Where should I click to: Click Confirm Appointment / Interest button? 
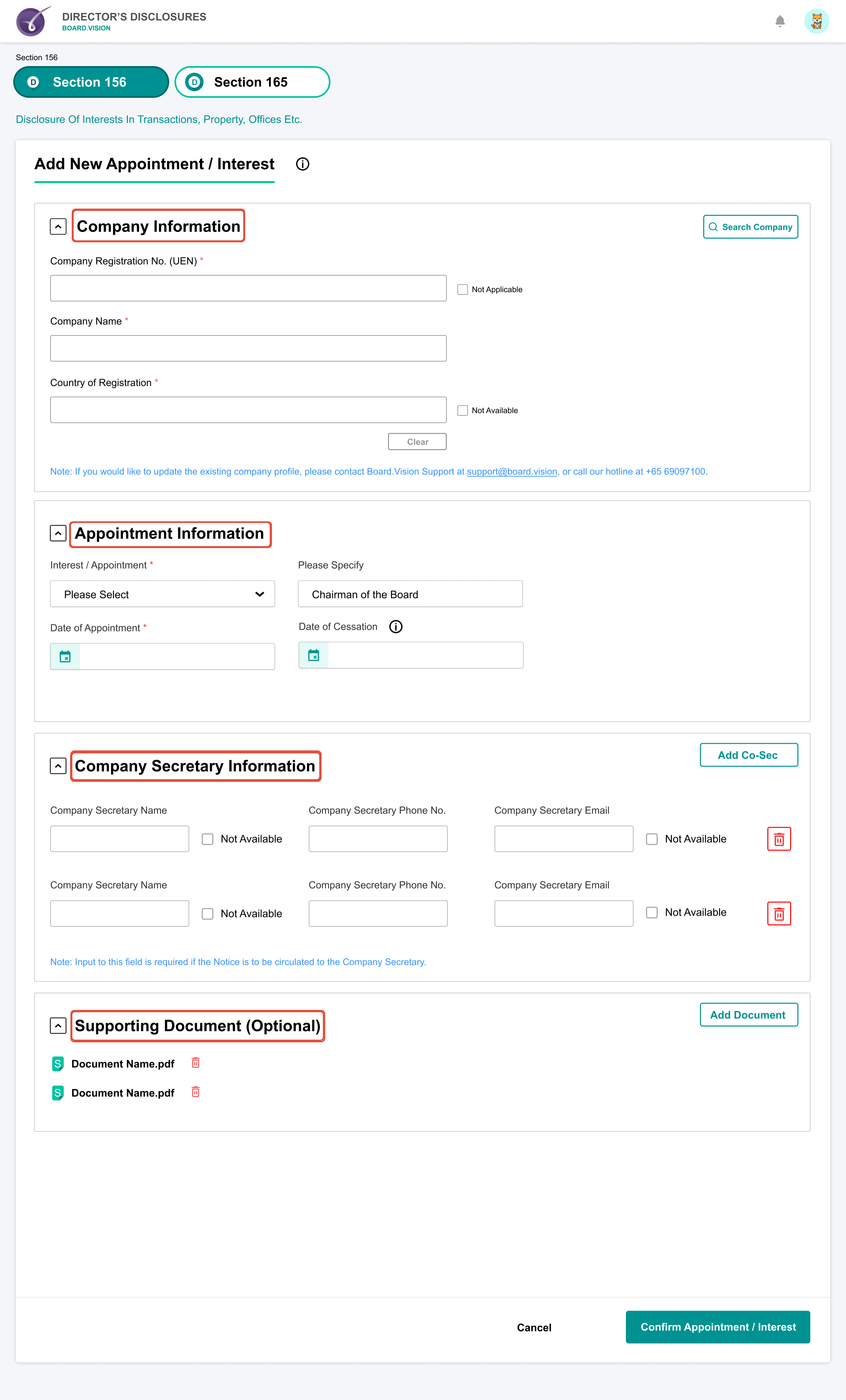(717, 1327)
